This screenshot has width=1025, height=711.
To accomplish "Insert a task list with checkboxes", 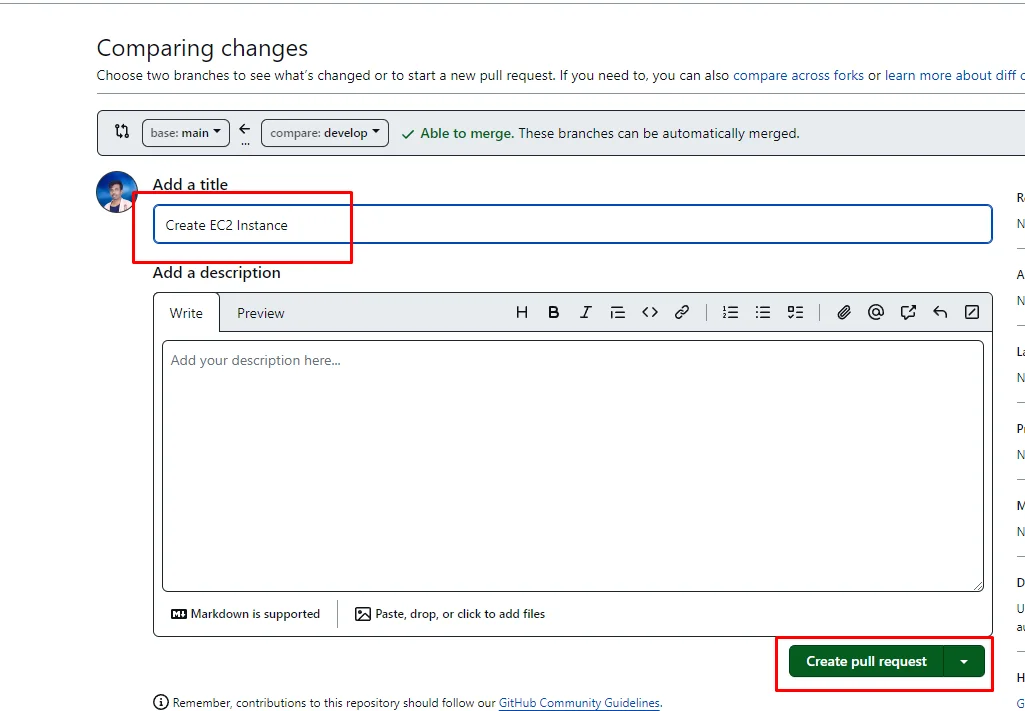I will [x=795, y=312].
